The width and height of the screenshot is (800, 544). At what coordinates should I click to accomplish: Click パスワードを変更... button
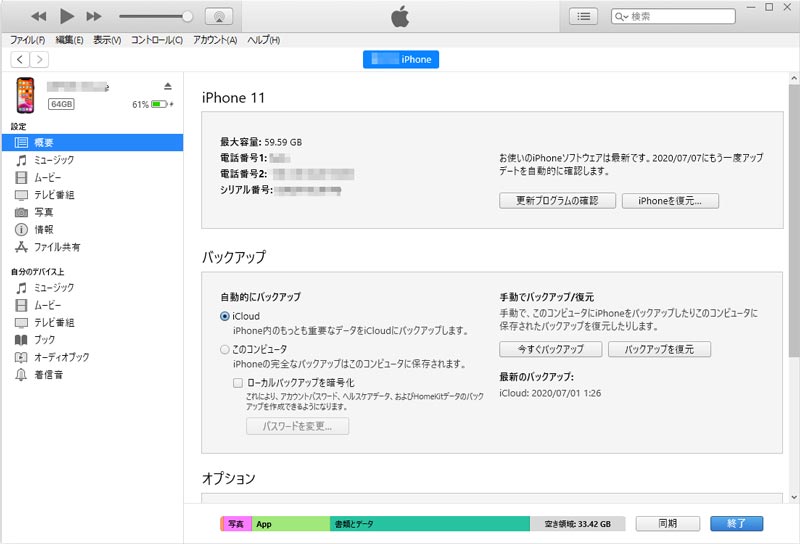coord(297,426)
